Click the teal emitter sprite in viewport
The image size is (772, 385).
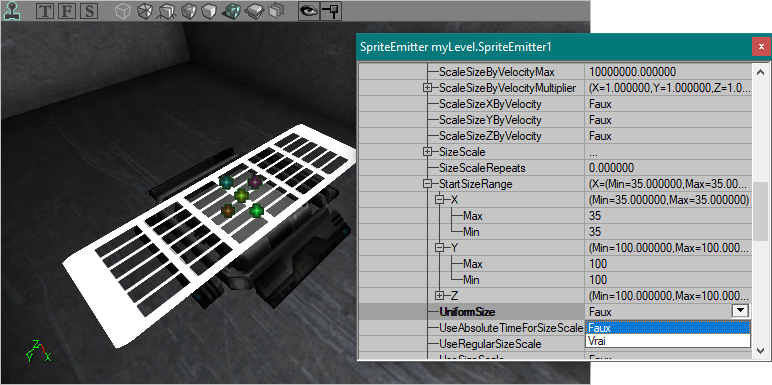click(226, 182)
